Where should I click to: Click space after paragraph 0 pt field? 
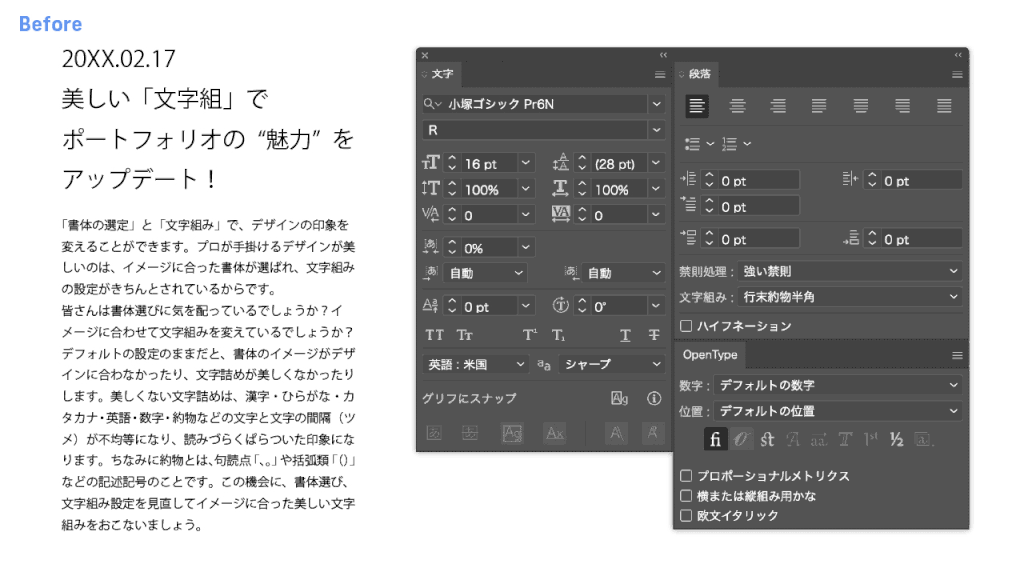coord(921,240)
